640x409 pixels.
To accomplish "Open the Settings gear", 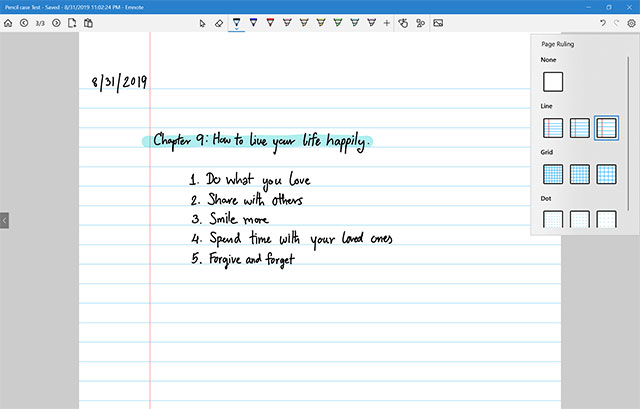I will tap(630, 22).
